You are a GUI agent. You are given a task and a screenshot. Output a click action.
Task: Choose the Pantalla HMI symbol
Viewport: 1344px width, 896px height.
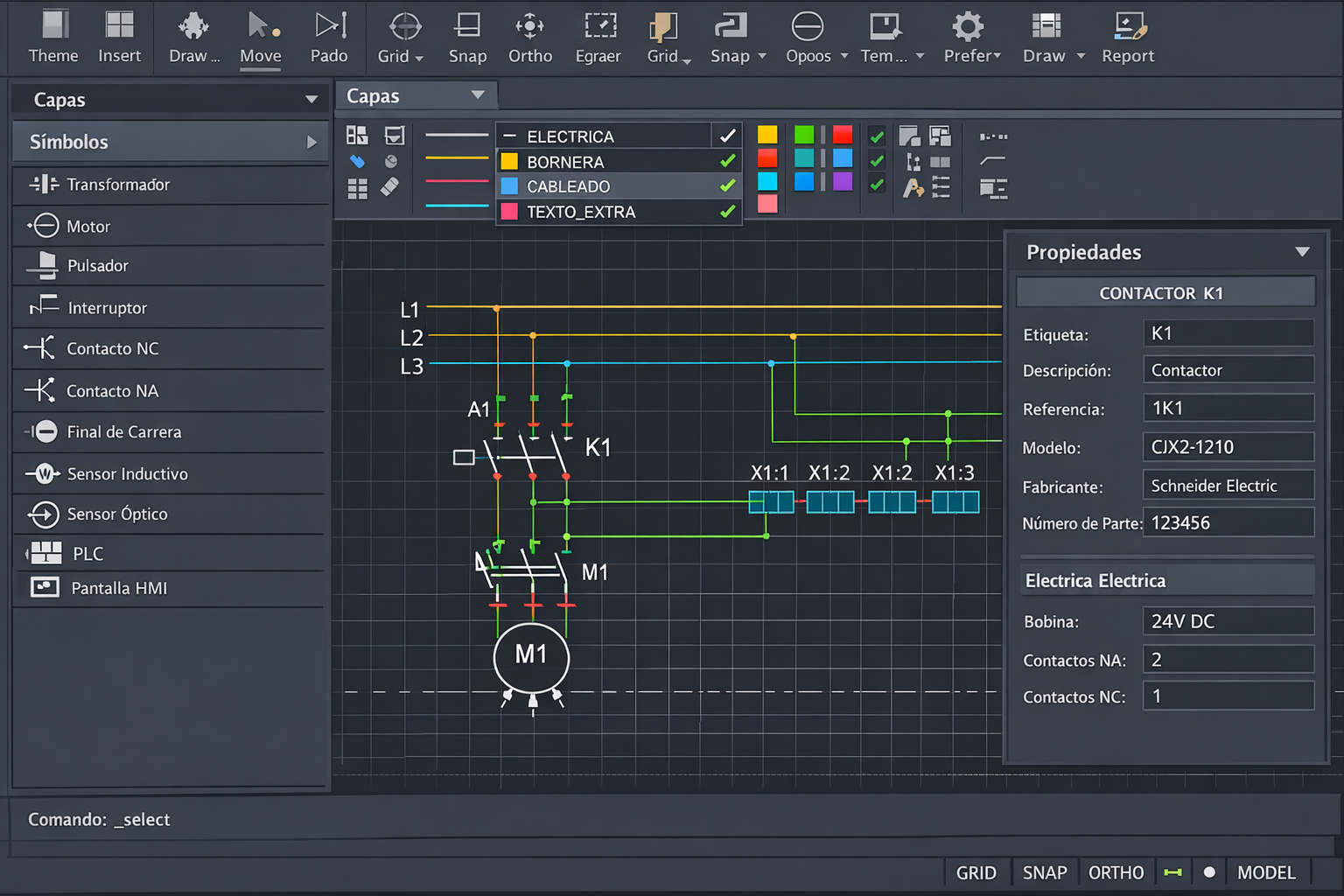click(x=170, y=588)
